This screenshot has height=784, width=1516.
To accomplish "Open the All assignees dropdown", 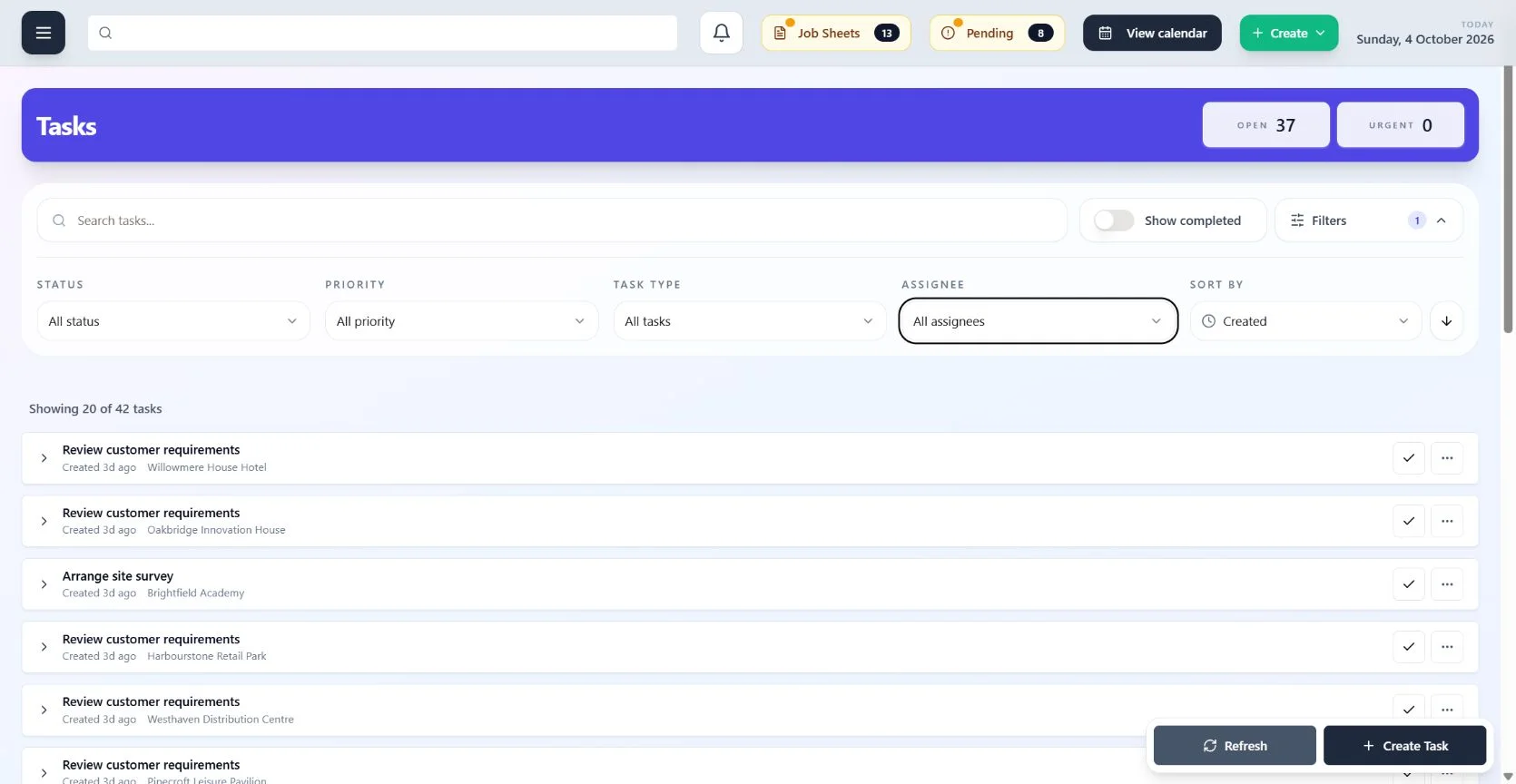I will tap(1039, 321).
